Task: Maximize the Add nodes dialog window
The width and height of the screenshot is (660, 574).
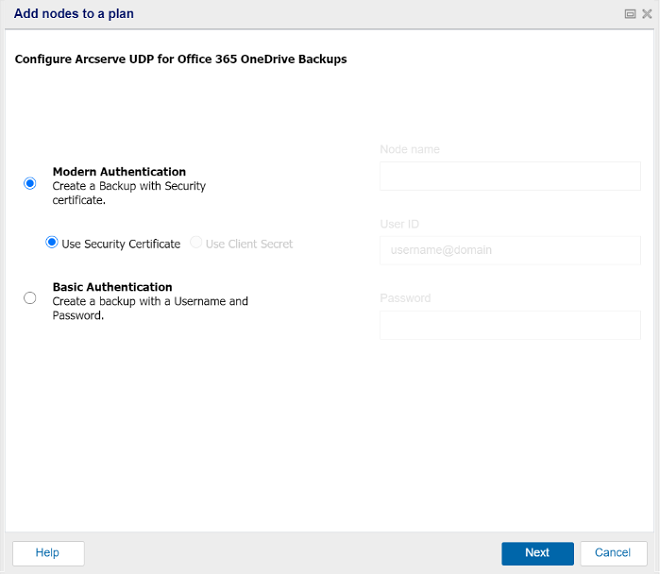Action: click(630, 14)
